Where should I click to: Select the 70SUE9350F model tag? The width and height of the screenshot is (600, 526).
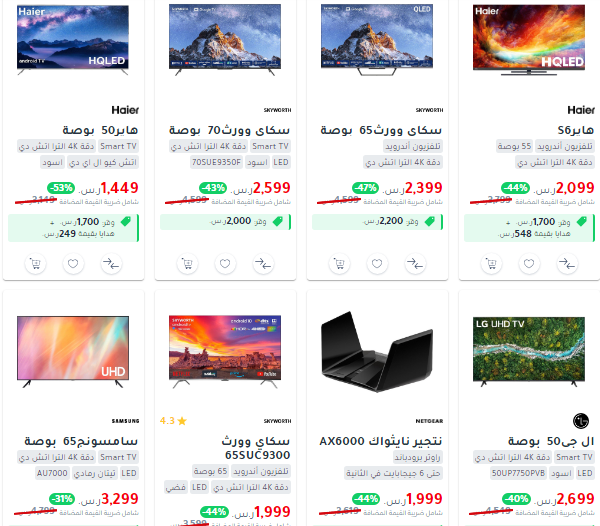tap(217, 162)
